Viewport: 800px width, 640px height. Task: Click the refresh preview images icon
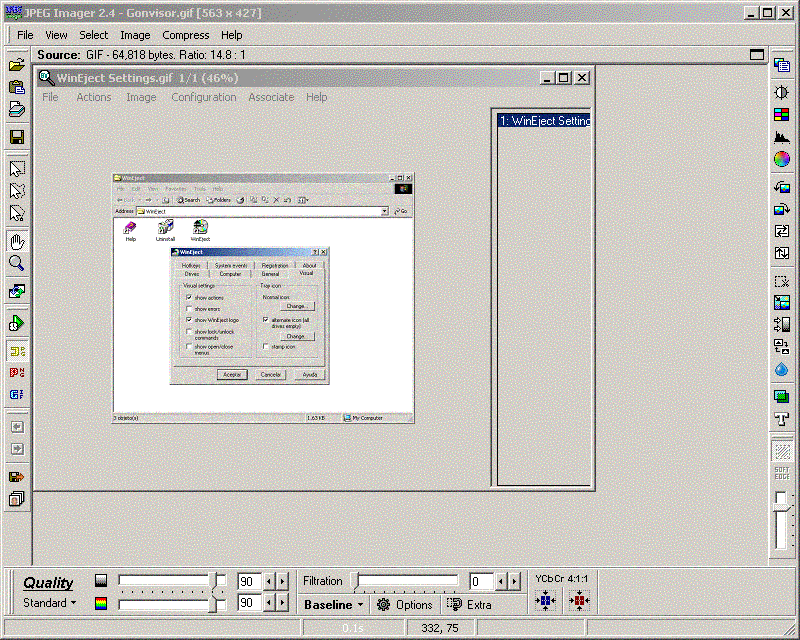[17, 291]
